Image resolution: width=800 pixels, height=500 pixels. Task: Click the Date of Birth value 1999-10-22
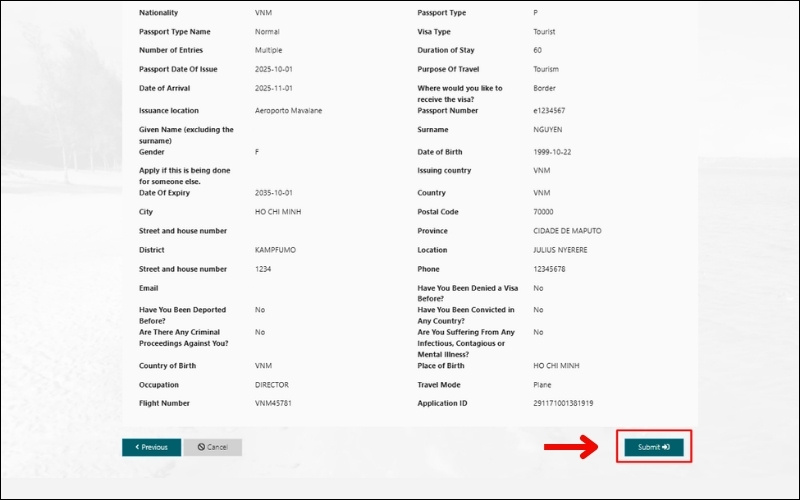click(552, 152)
